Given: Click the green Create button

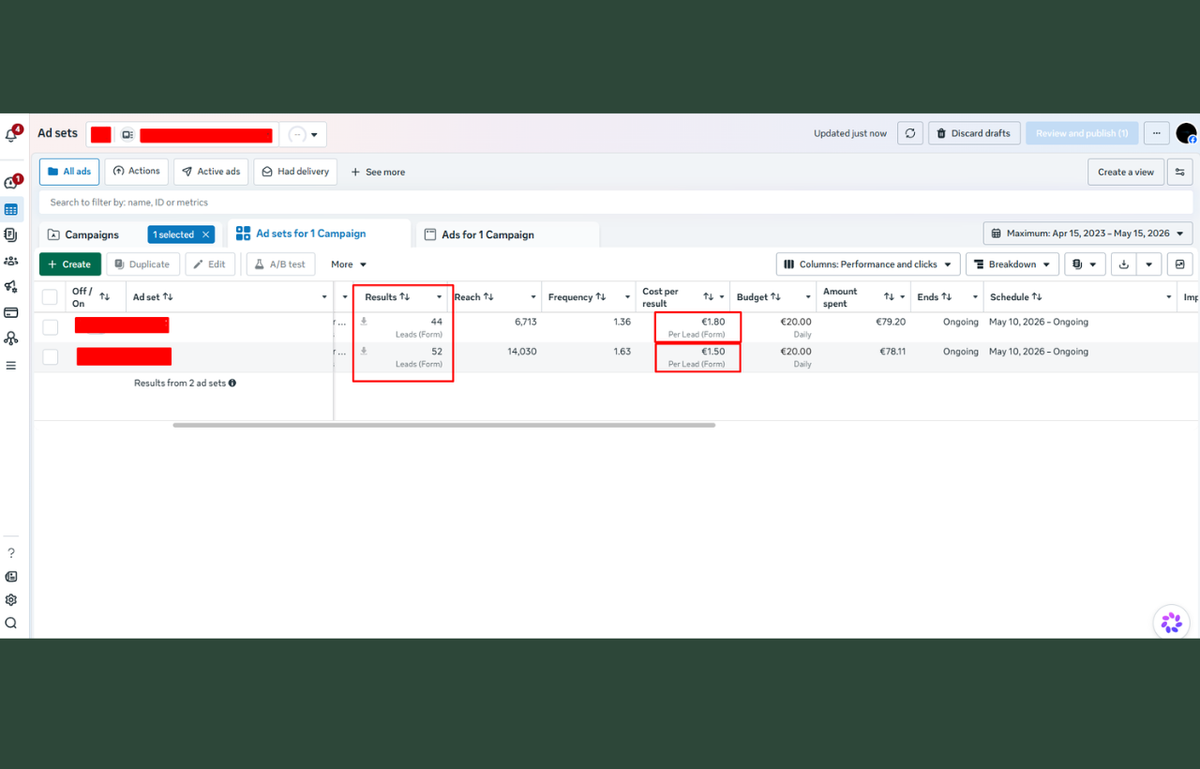Looking at the screenshot, I should [70, 264].
